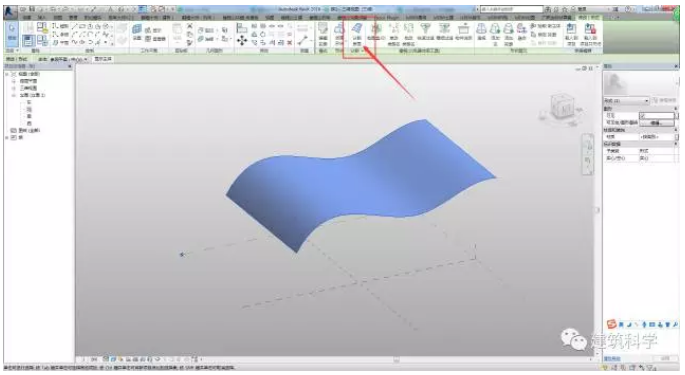This screenshot has height=375, width=685.
Task: Click the Save icon in quick access toolbar
Action: click(31, 9)
